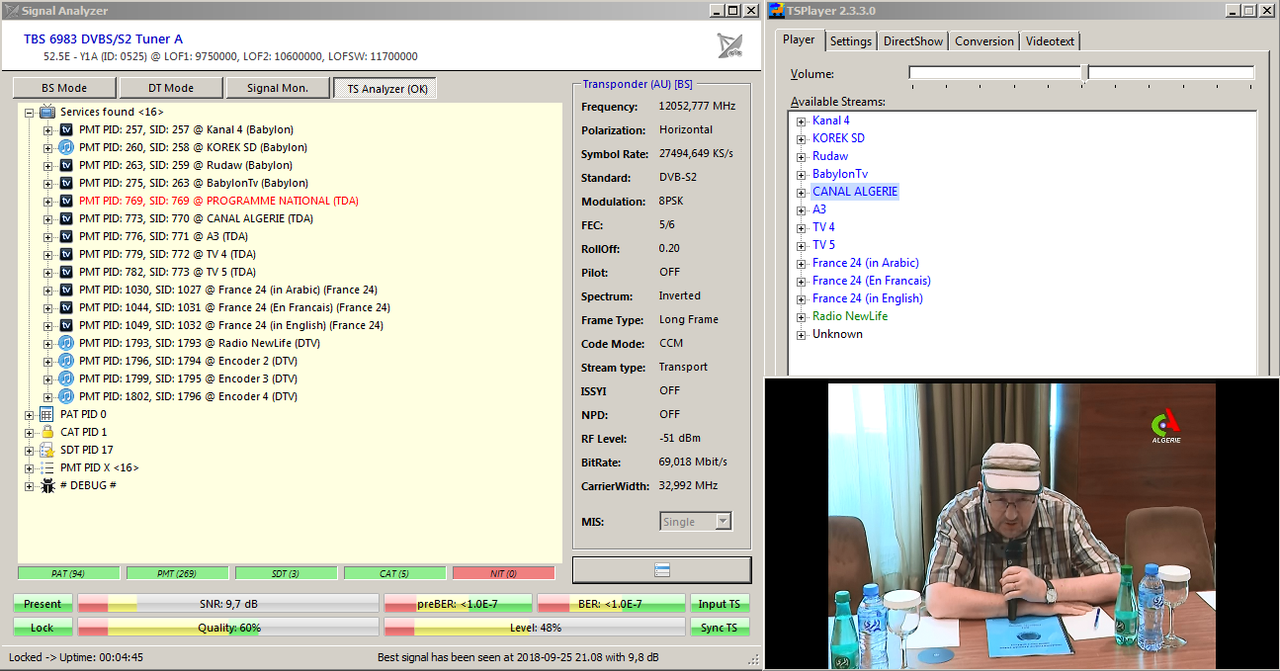Viewport: 1280px width, 671px height.
Task: Click the bug icon beside # DEBUG #
Action: coord(47,485)
